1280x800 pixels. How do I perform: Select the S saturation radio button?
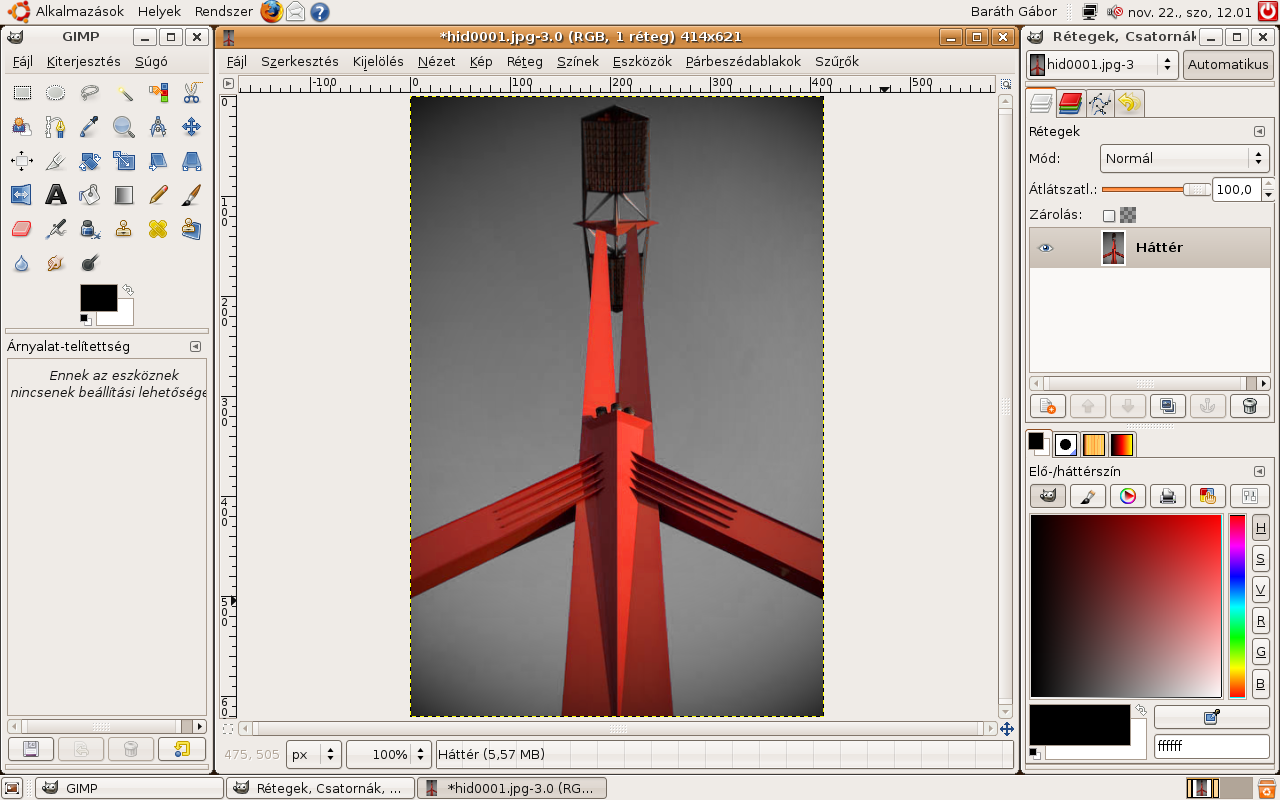pyautogui.click(x=1261, y=559)
